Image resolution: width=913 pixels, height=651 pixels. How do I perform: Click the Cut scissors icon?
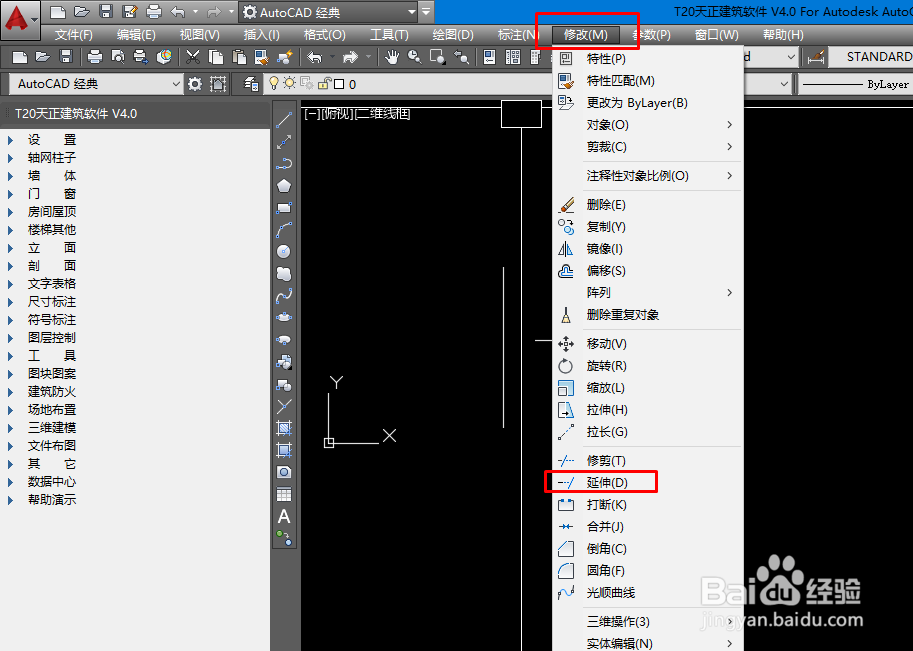193,57
